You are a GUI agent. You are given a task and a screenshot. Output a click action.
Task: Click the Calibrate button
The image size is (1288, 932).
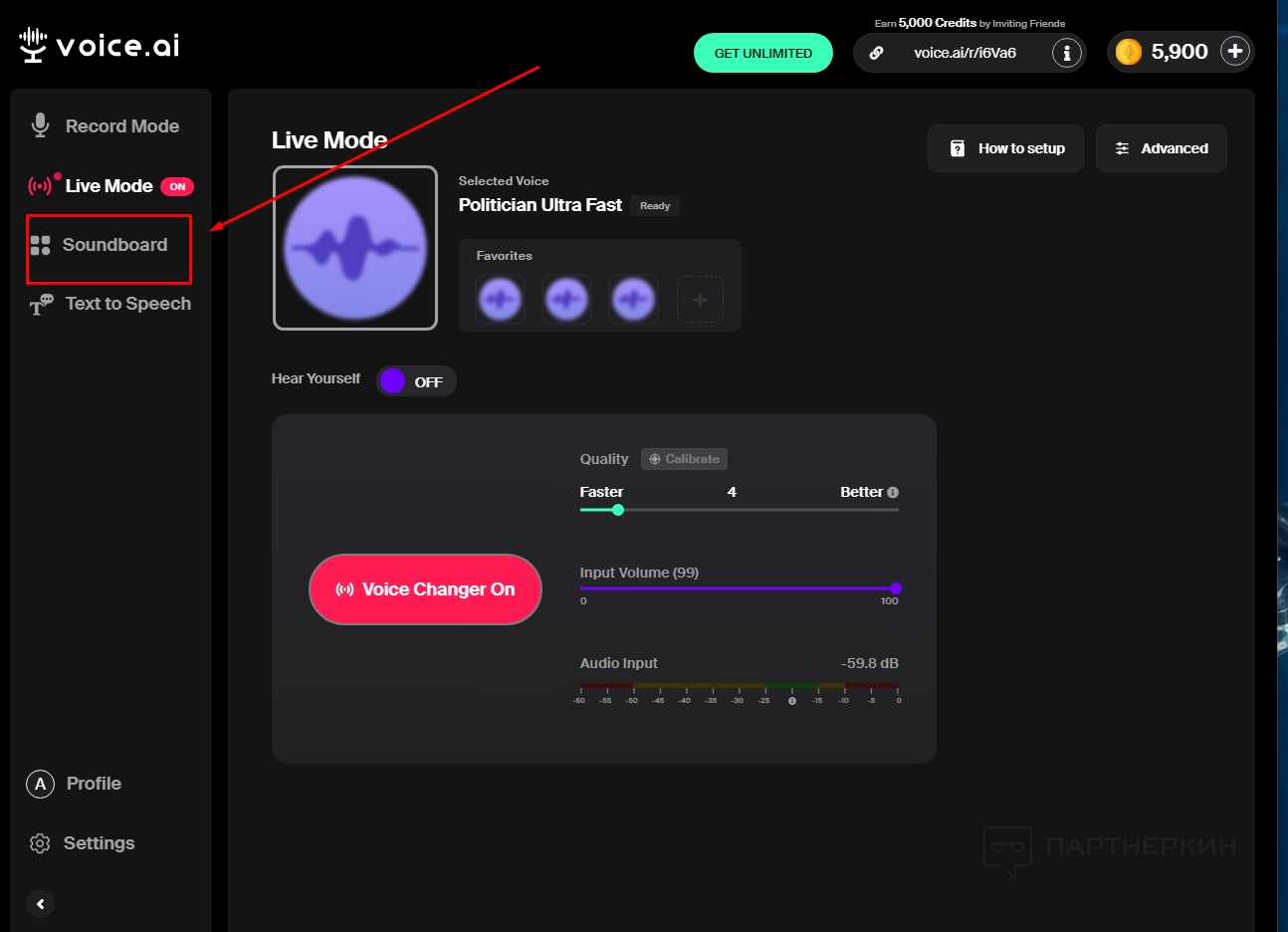684,459
